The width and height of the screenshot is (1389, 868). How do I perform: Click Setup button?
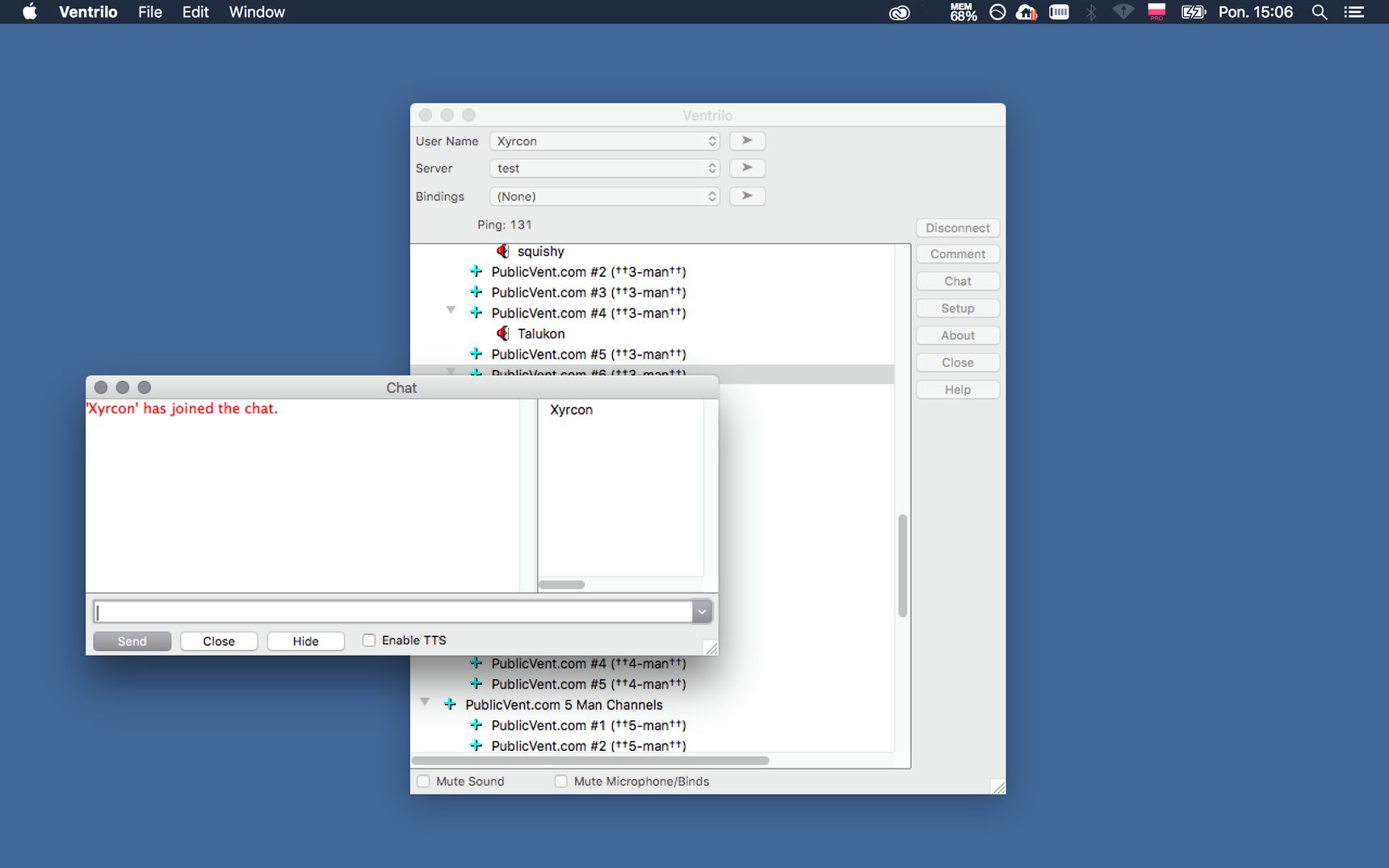(x=958, y=308)
